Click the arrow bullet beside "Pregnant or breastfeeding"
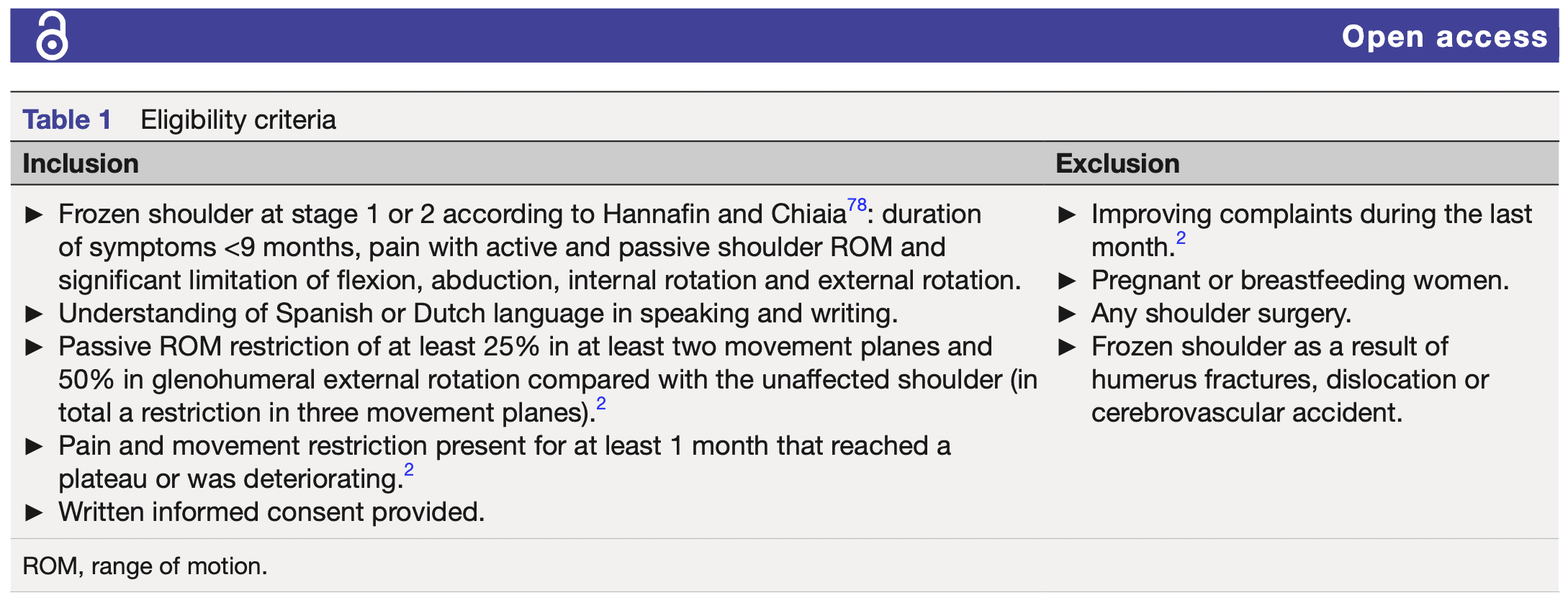The image size is (1568, 603). 1067,281
